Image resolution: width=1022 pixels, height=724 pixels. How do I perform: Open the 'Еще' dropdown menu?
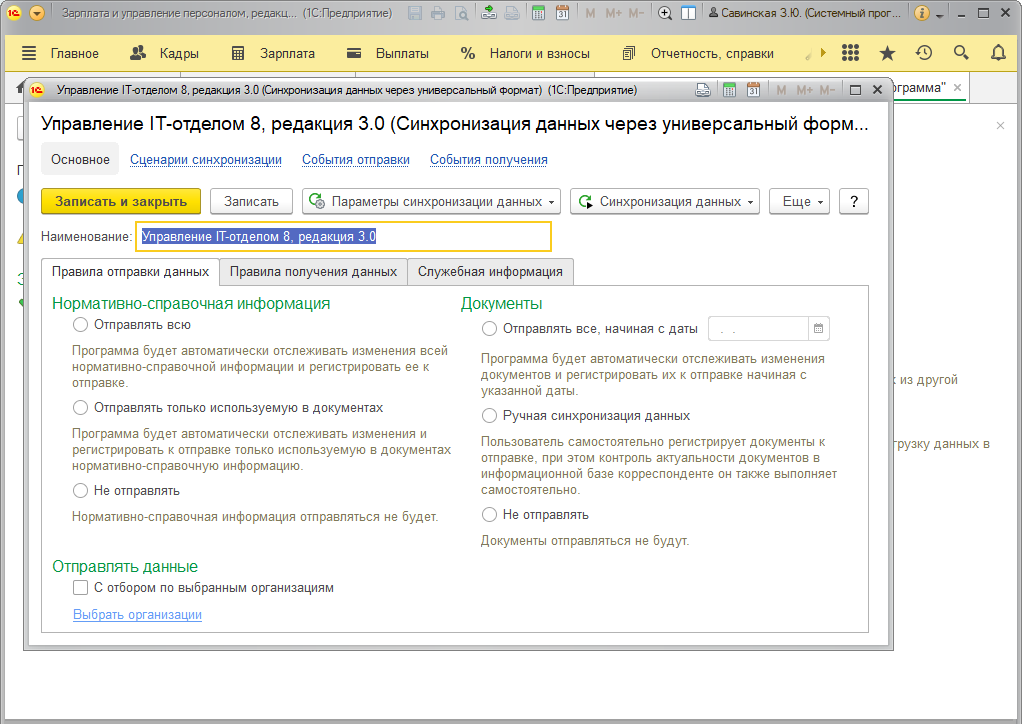point(795,201)
